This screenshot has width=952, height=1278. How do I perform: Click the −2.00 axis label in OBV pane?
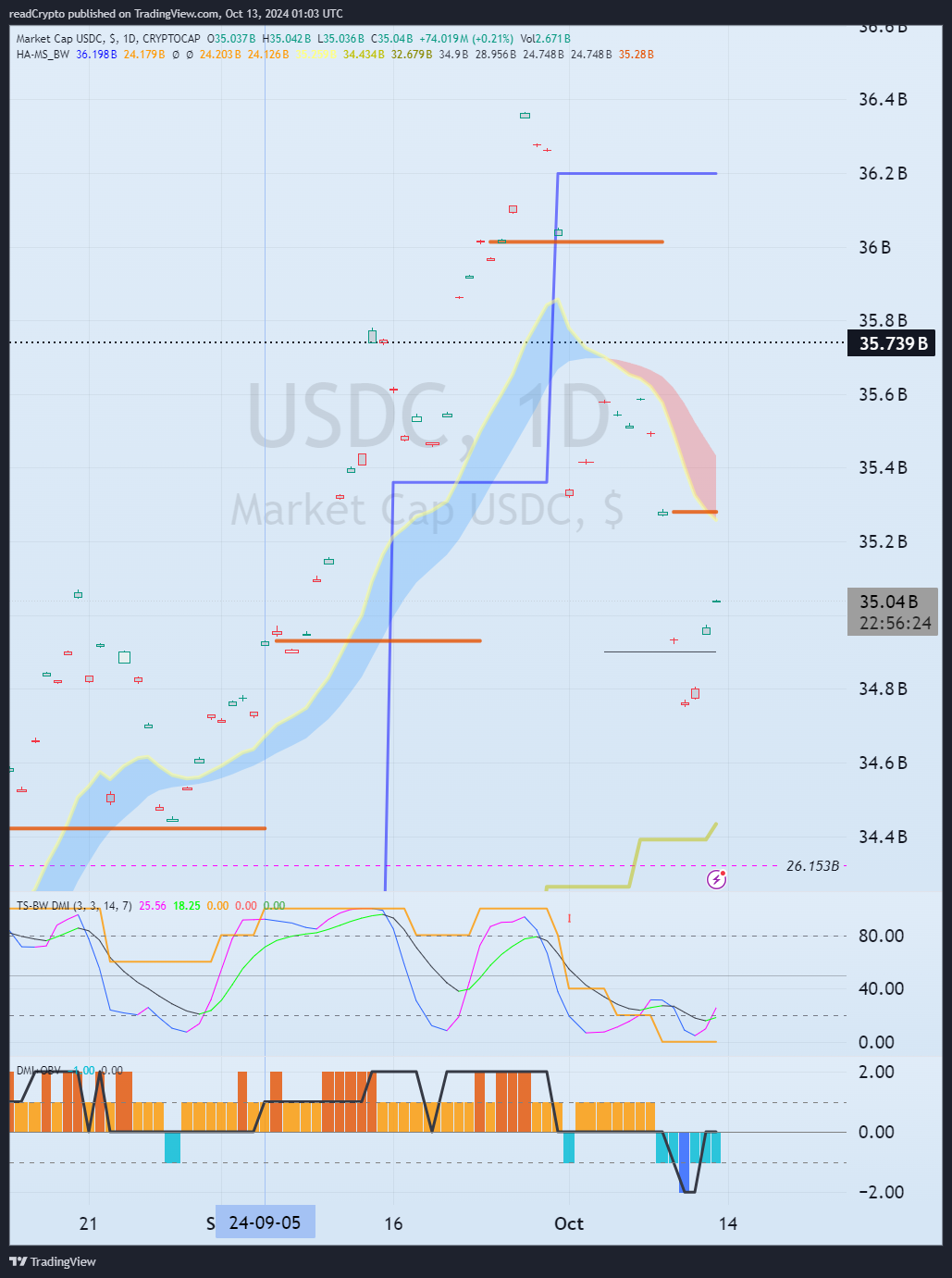[x=881, y=1192]
